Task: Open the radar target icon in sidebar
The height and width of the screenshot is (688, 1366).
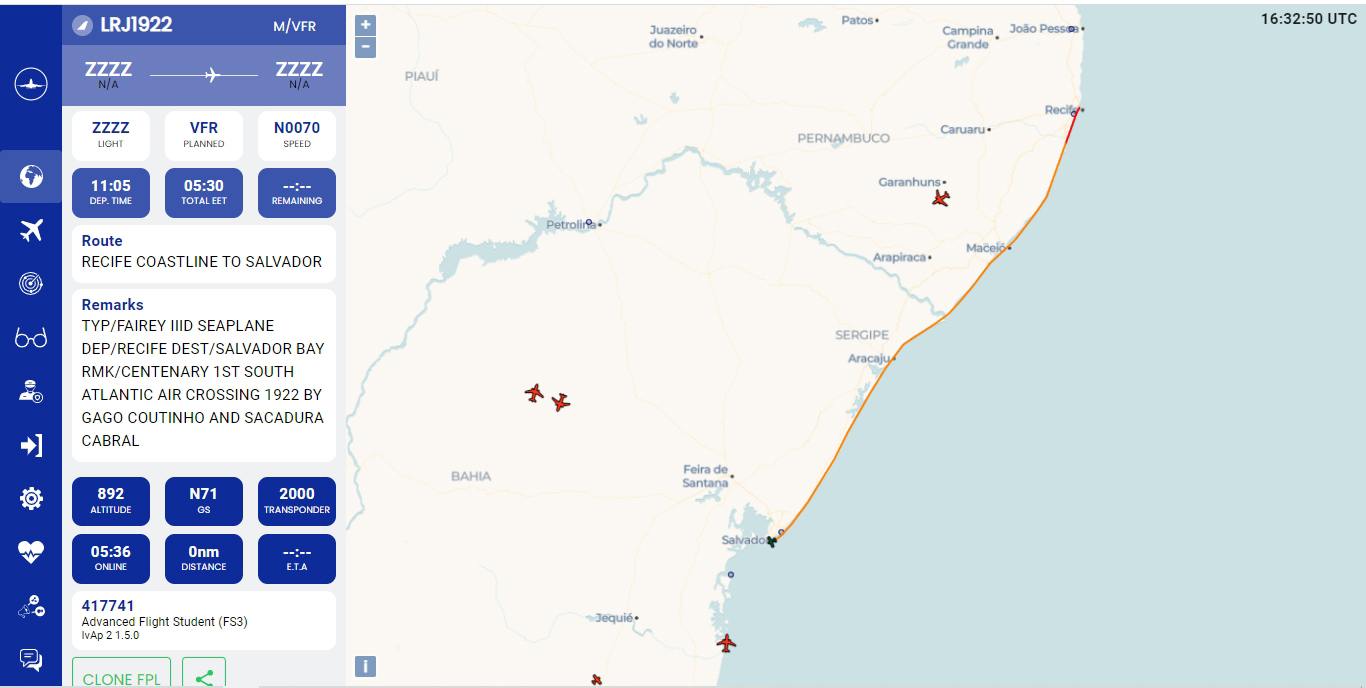Action: (x=31, y=284)
